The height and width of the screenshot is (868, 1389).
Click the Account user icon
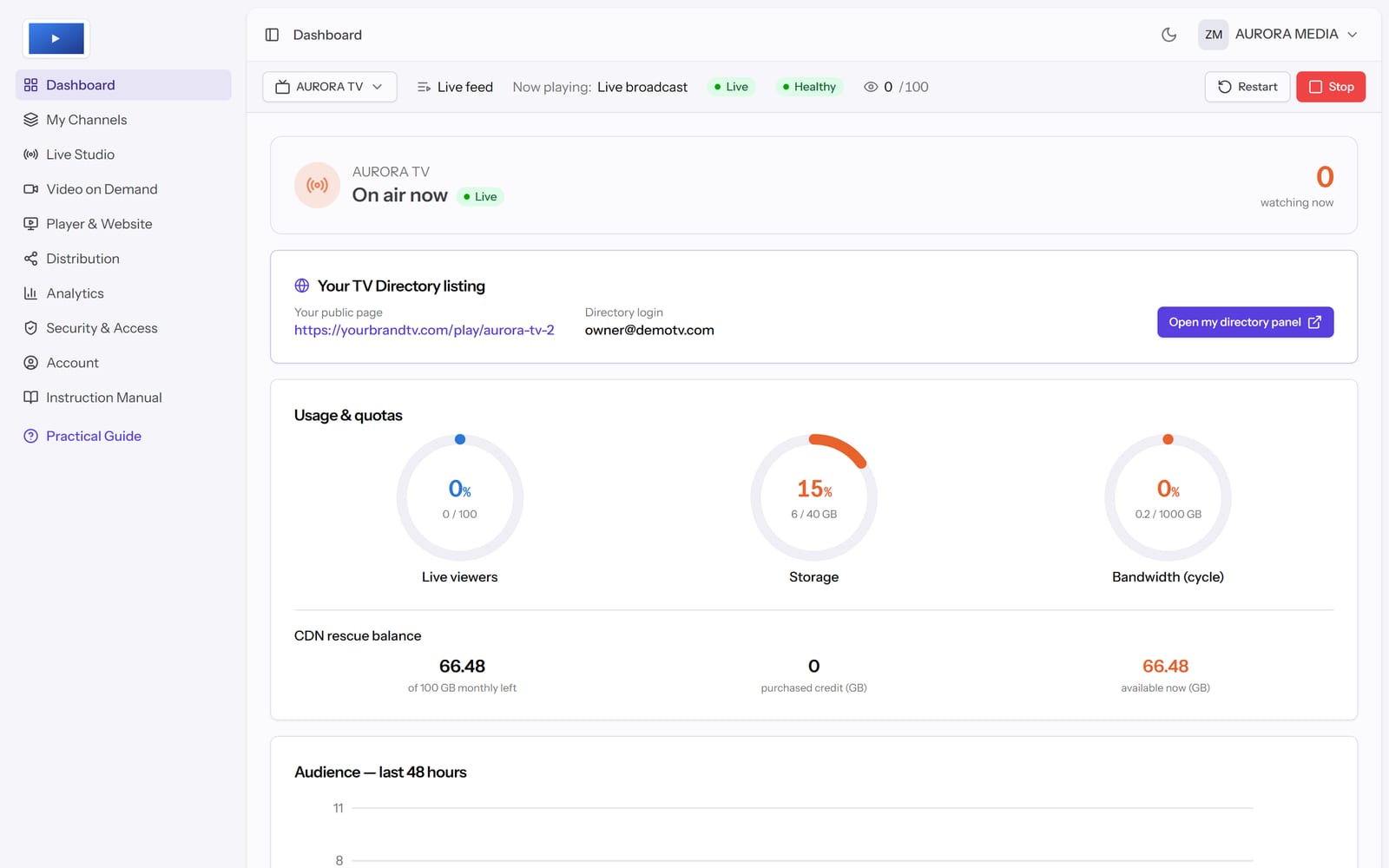31,363
